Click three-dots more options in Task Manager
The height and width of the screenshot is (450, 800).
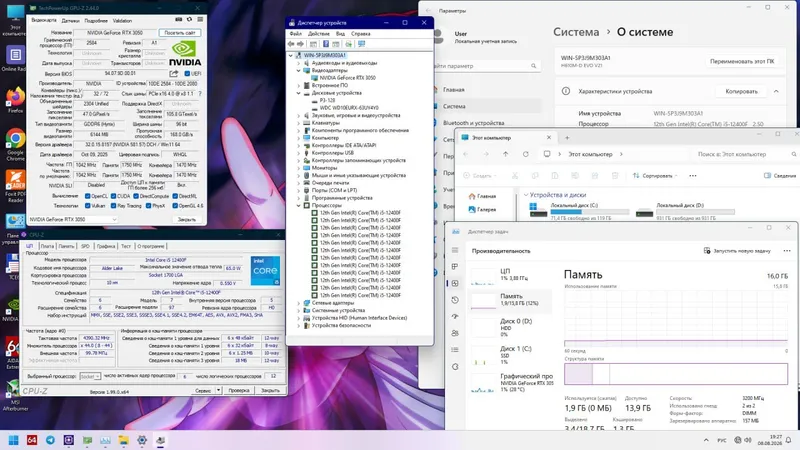(787, 251)
